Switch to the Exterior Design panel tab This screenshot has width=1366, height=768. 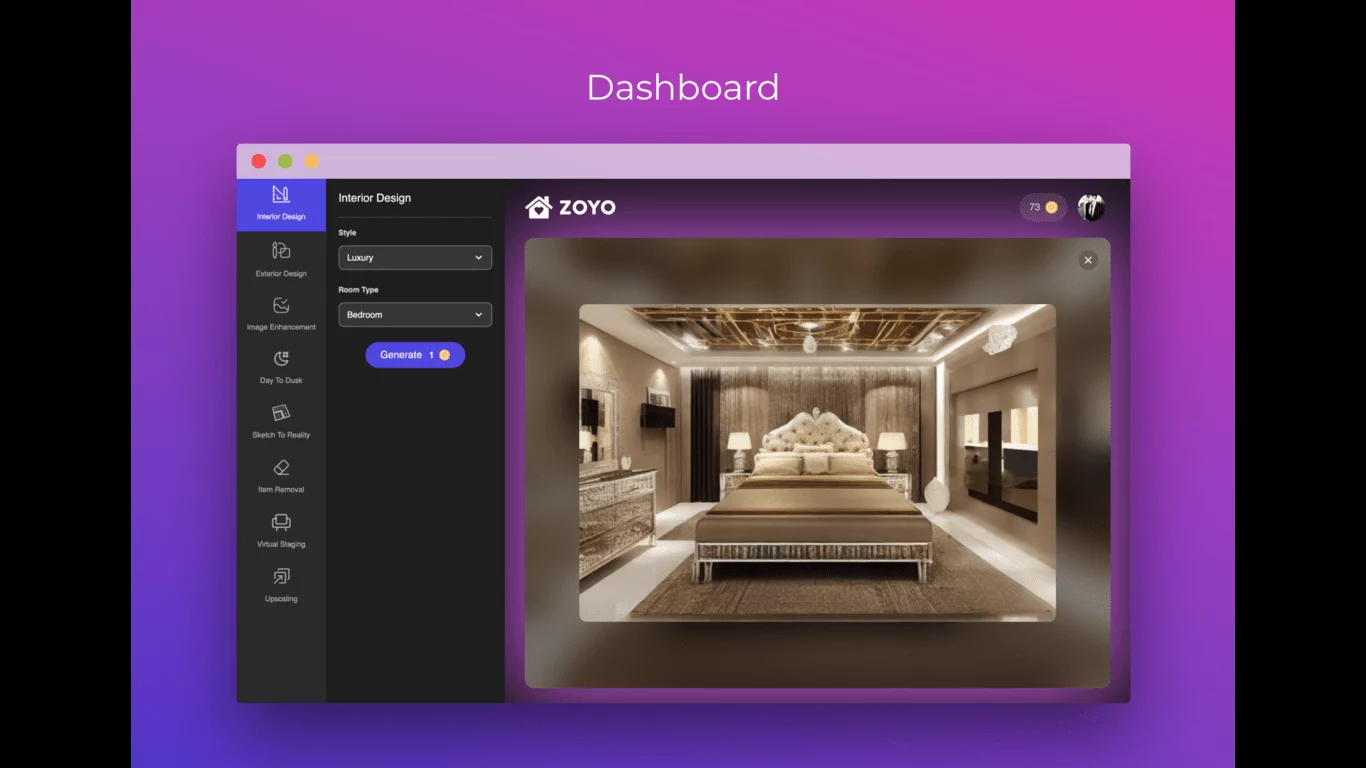coord(281,260)
